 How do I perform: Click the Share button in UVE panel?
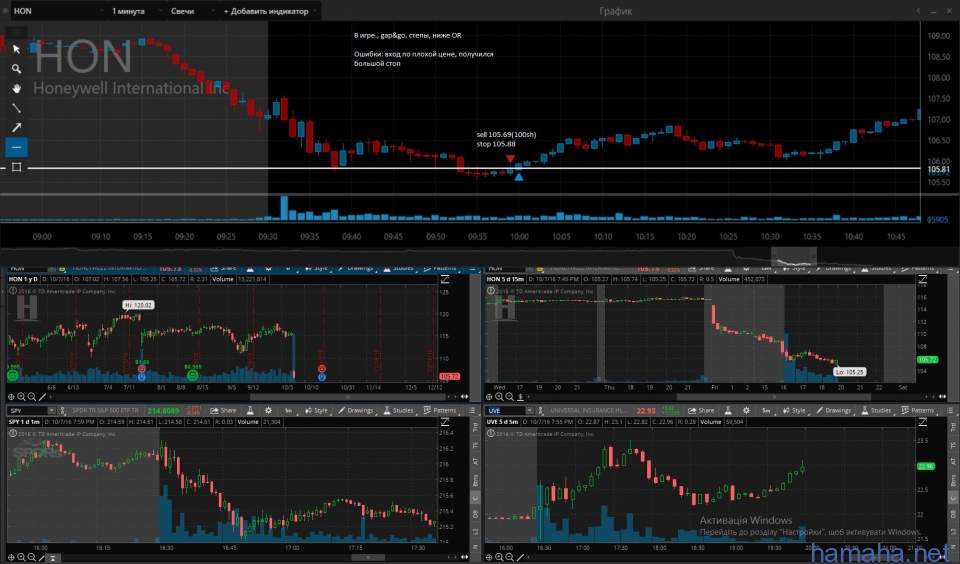pyautogui.click(x=700, y=410)
